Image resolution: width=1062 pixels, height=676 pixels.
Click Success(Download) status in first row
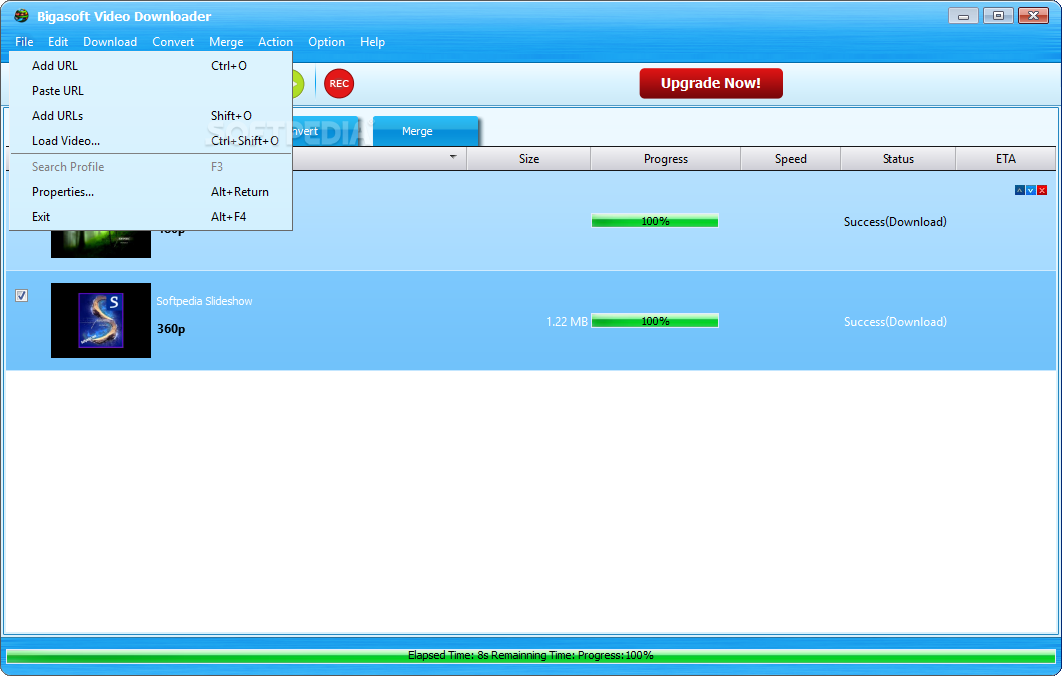[x=895, y=221]
